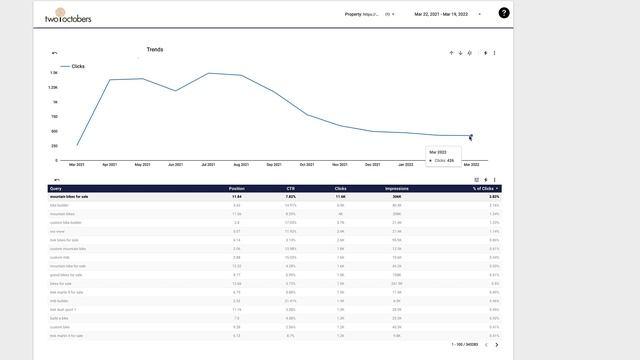Viewport: 640px width, 360px height.
Task: Click the chart drill down arrow
Action: [460, 53]
